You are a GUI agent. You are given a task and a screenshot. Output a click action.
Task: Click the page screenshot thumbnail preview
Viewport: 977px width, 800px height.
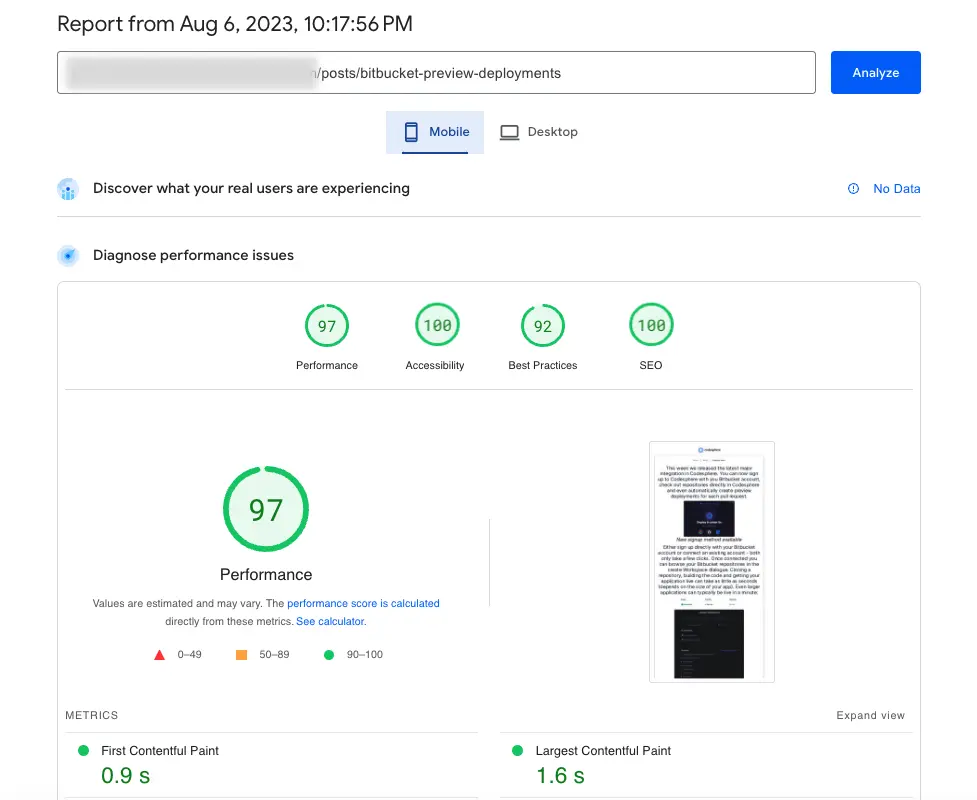711,561
